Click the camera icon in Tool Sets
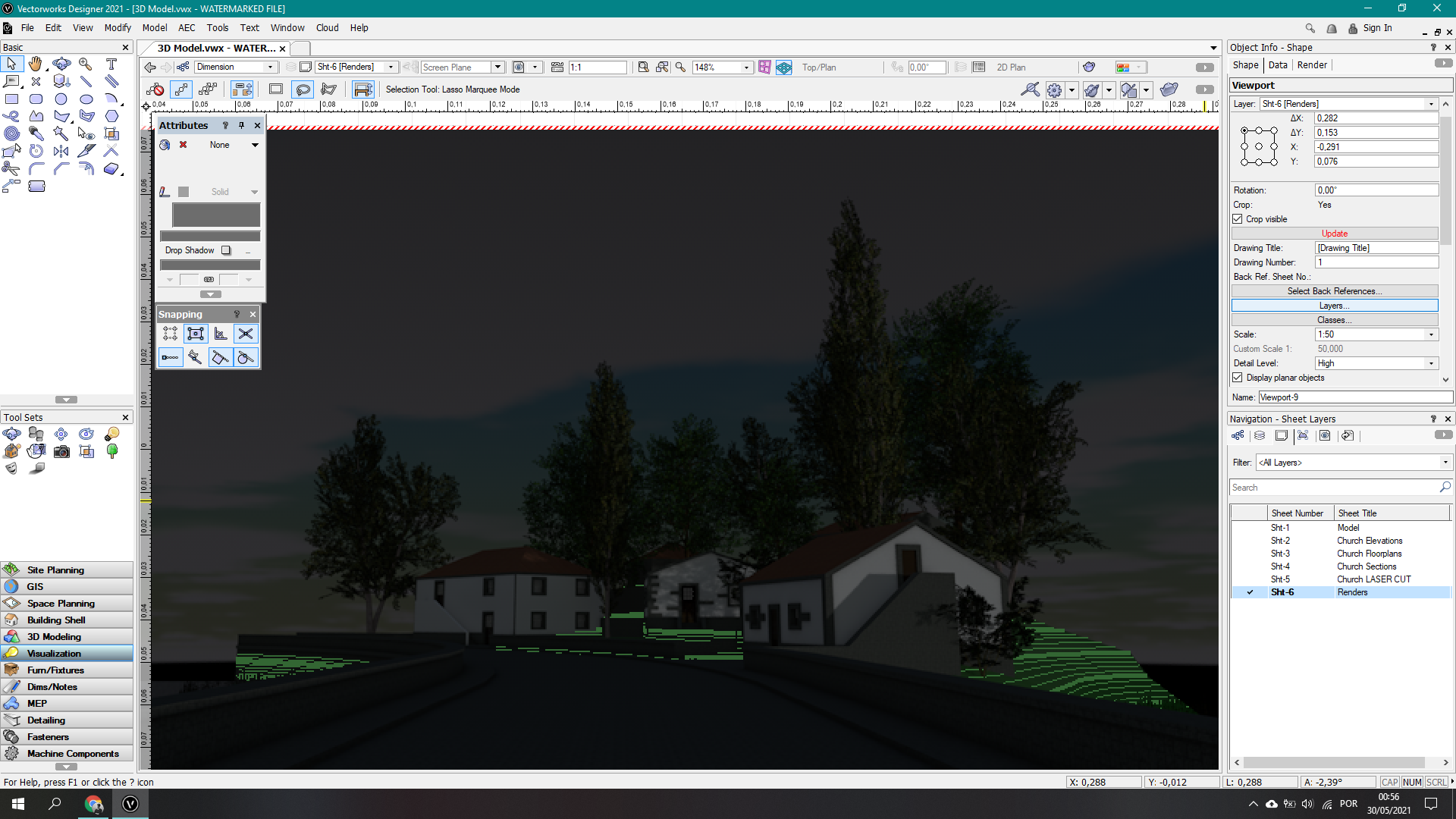This screenshot has width=1456, height=819. click(x=61, y=451)
